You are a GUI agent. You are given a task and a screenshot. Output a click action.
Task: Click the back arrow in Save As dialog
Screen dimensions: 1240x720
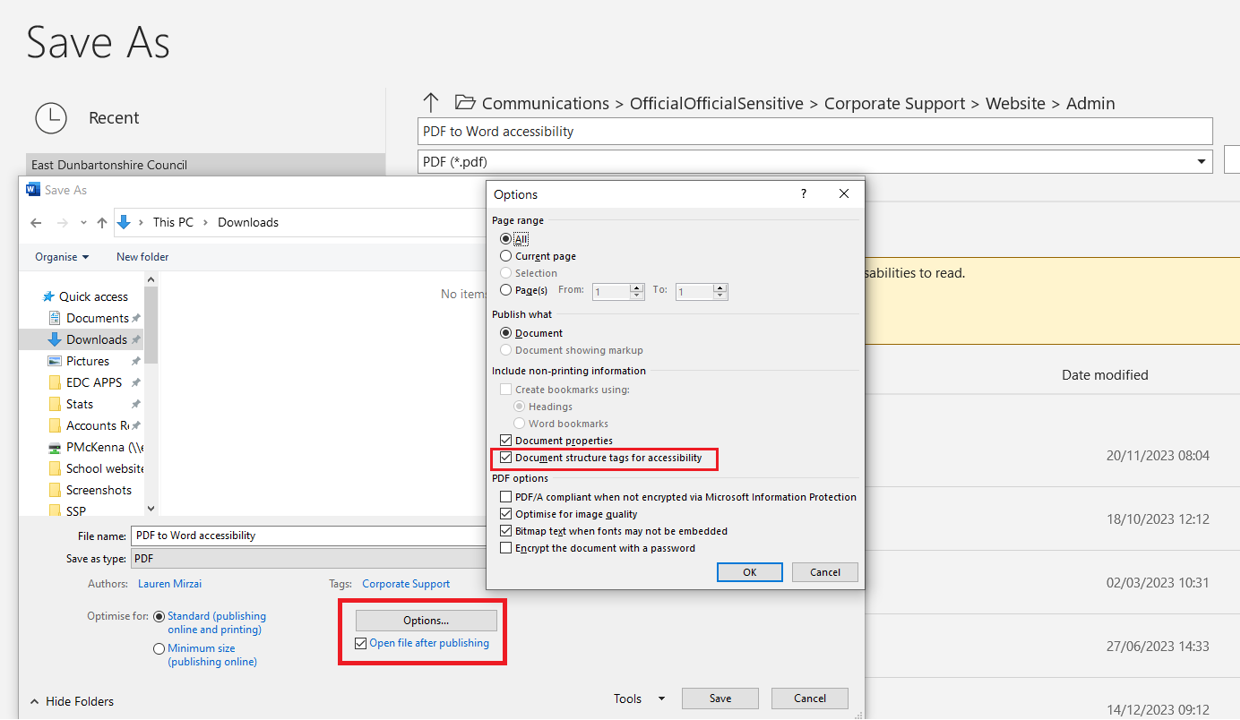click(x=36, y=223)
